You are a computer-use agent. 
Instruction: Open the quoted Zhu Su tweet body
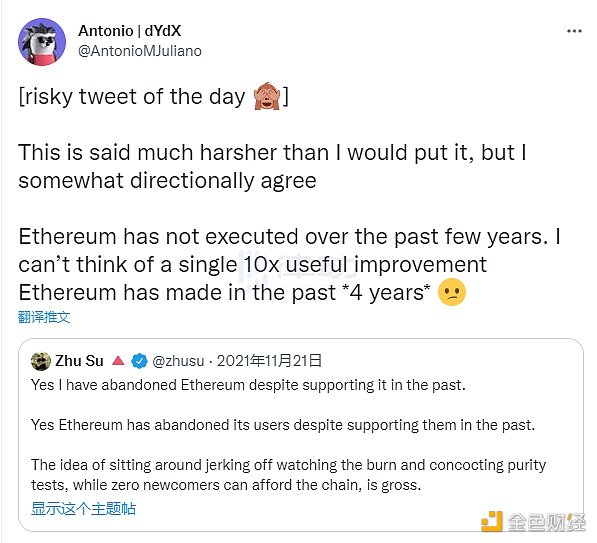point(289,435)
